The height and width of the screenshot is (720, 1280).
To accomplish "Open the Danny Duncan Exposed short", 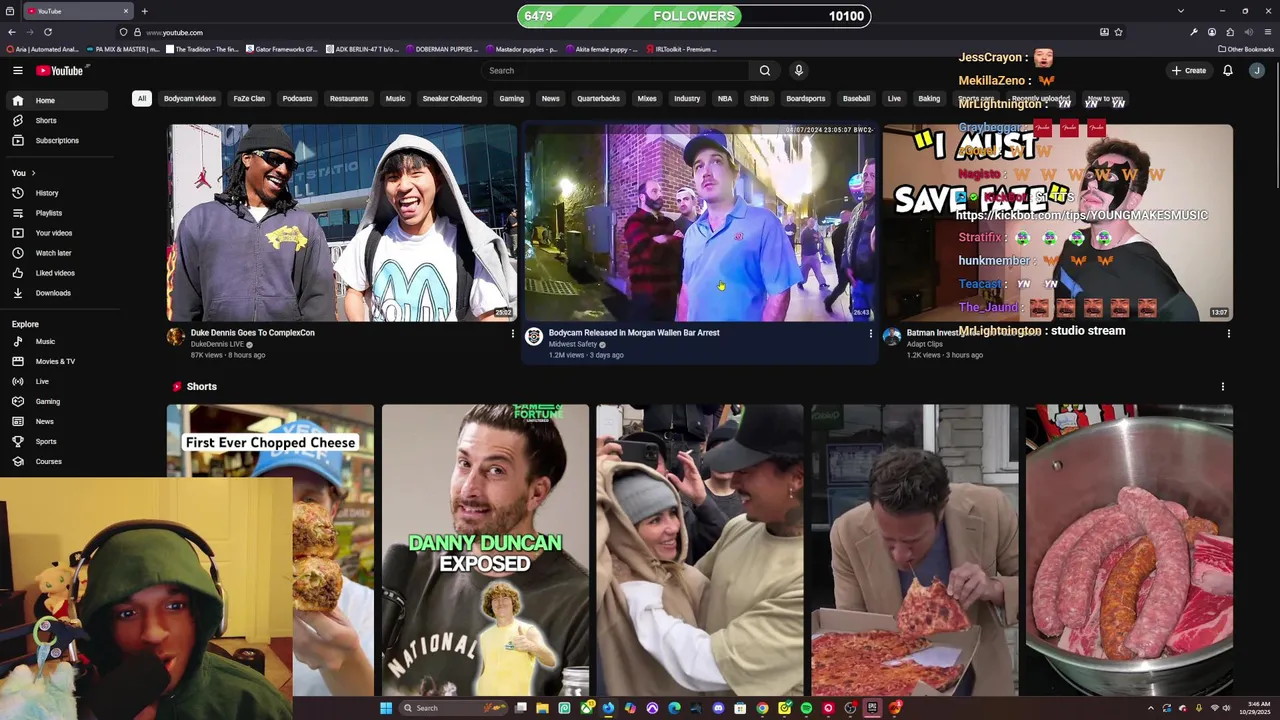I will [x=485, y=550].
